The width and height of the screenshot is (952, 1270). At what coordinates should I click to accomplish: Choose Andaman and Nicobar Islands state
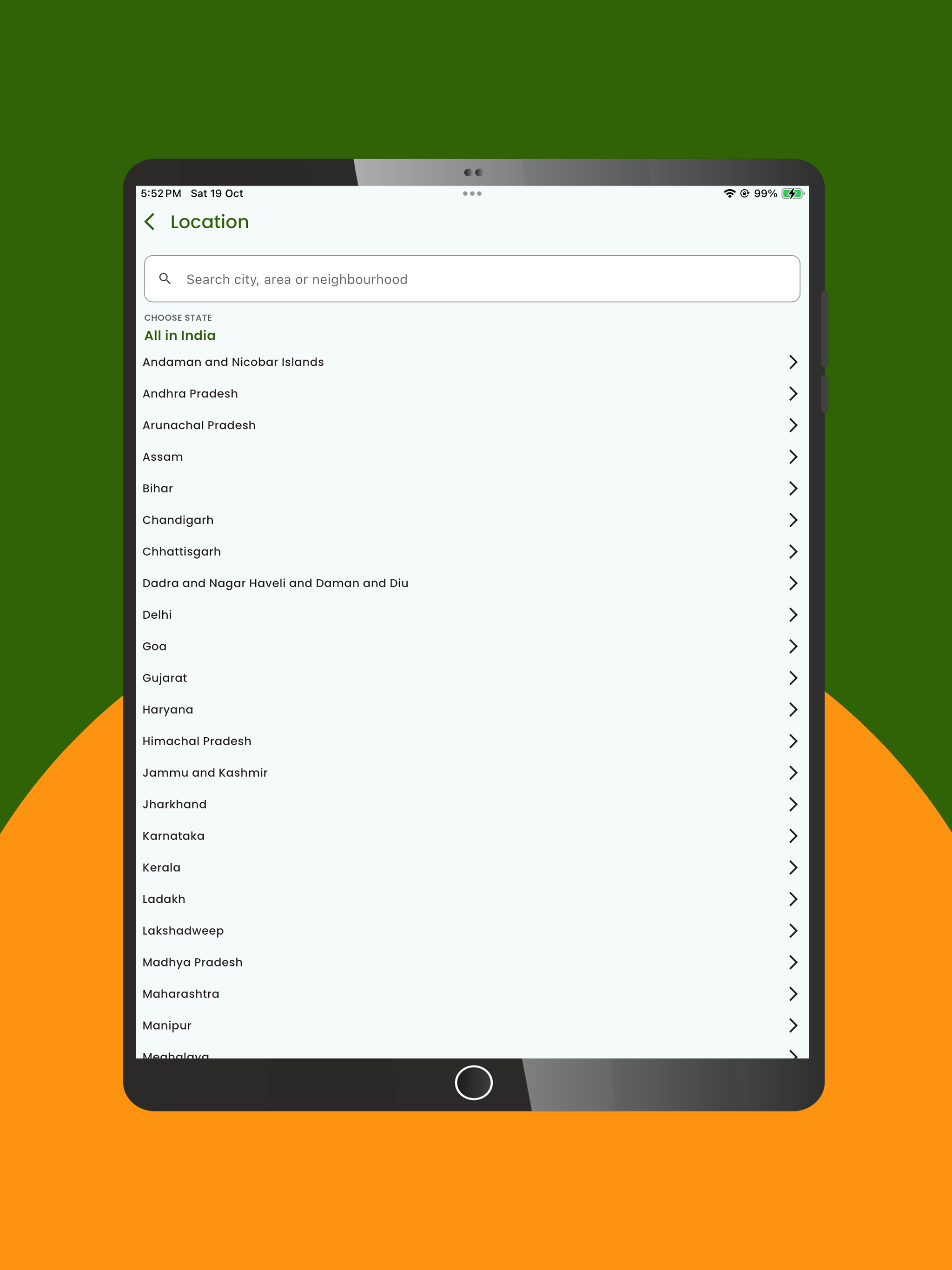pos(233,362)
